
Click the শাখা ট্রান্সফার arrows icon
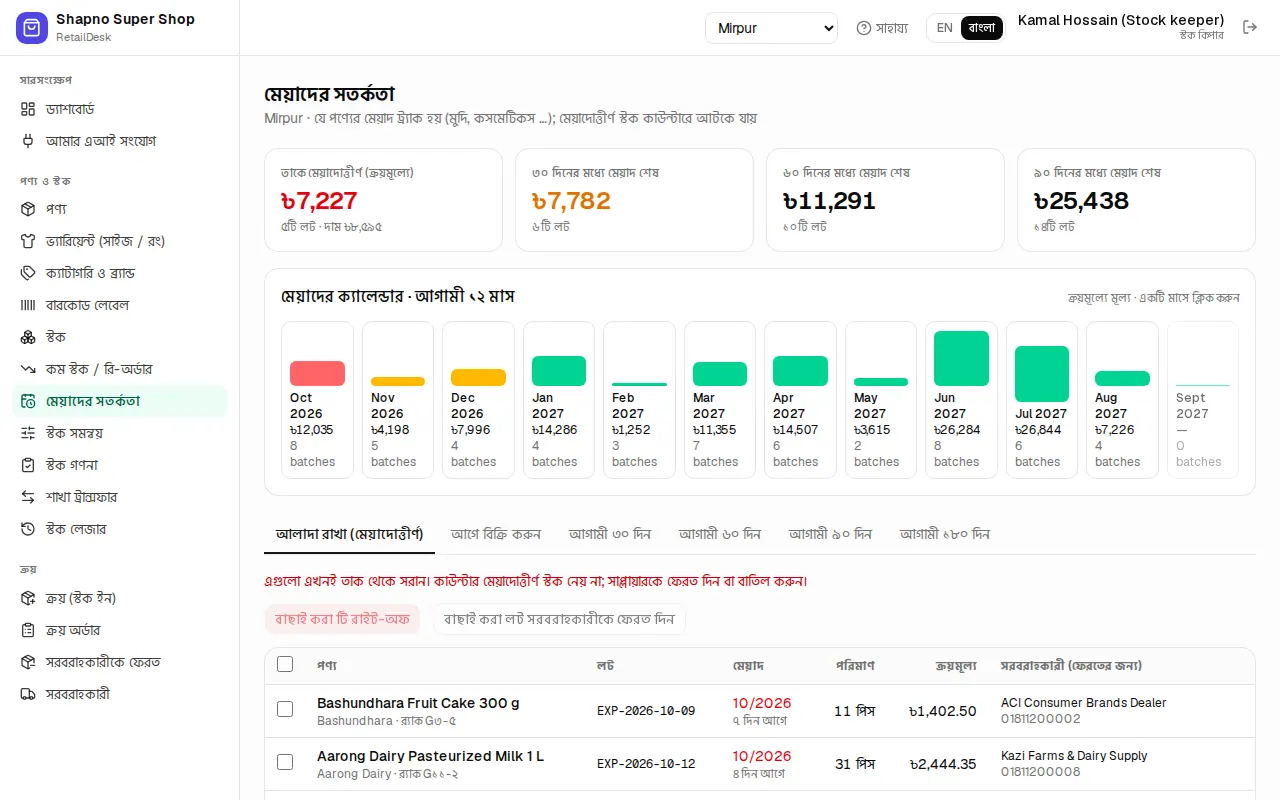[28, 497]
